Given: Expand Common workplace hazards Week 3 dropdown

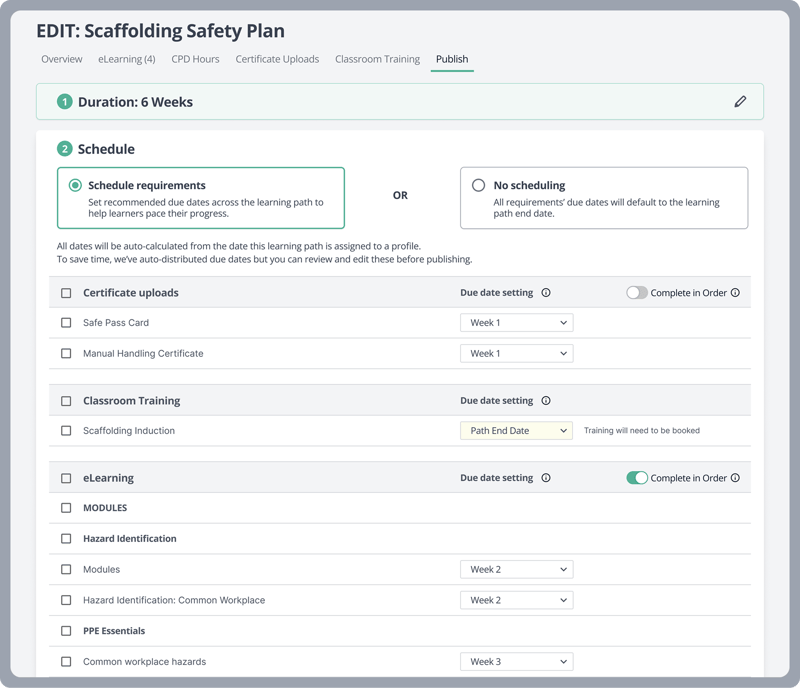Looking at the screenshot, I should pyautogui.click(x=516, y=662).
